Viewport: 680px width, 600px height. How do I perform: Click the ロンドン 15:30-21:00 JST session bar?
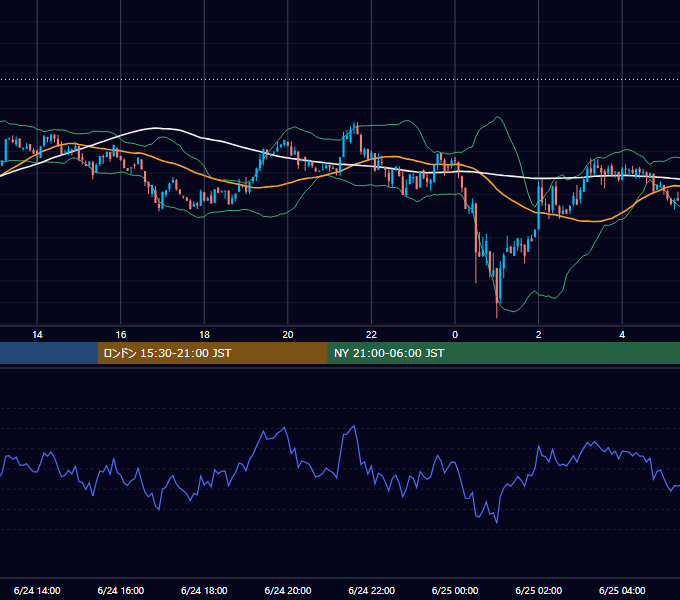pyautogui.click(x=212, y=353)
